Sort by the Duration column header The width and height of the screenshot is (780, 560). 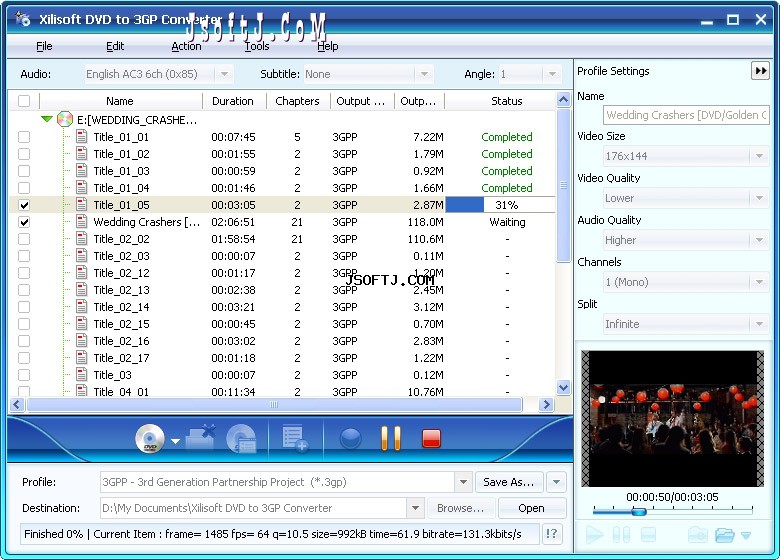(x=233, y=101)
